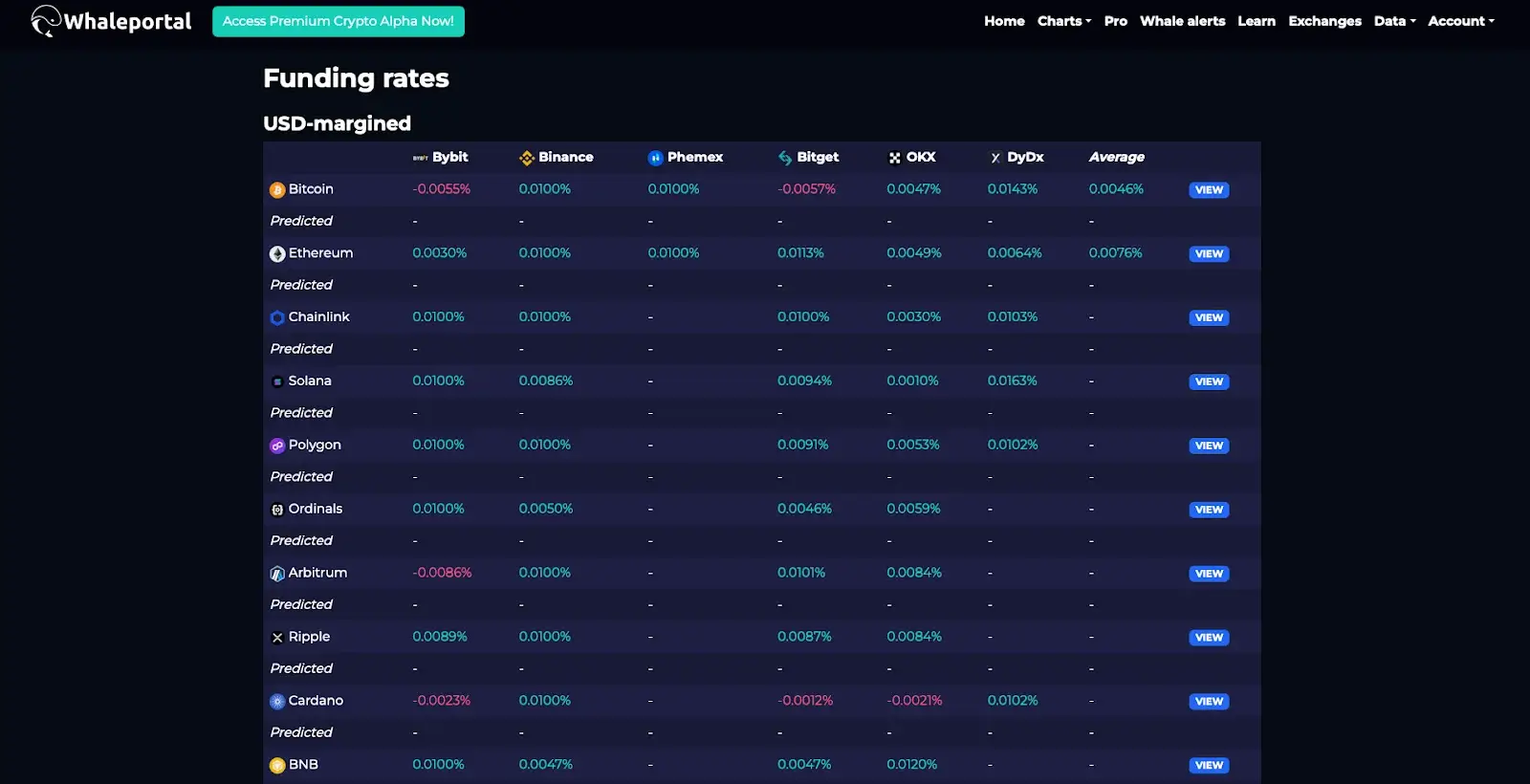Click Bitcoin Bybit rate -0.0055%

(441, 189)
